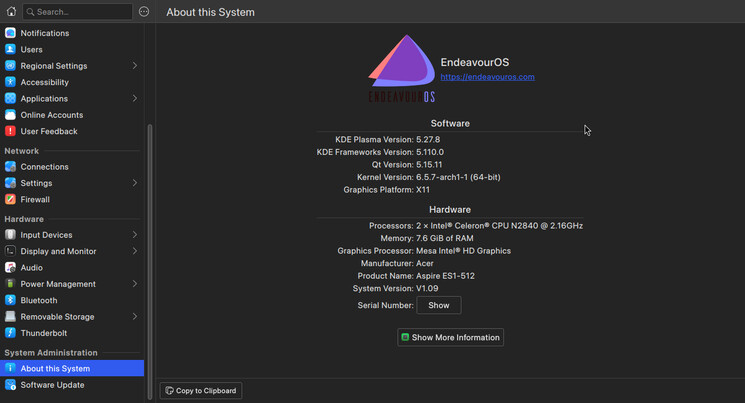The width and height of the screenshot is (745, 403).
Task: Click the About this System info icon
Action: tap(10, 368)
